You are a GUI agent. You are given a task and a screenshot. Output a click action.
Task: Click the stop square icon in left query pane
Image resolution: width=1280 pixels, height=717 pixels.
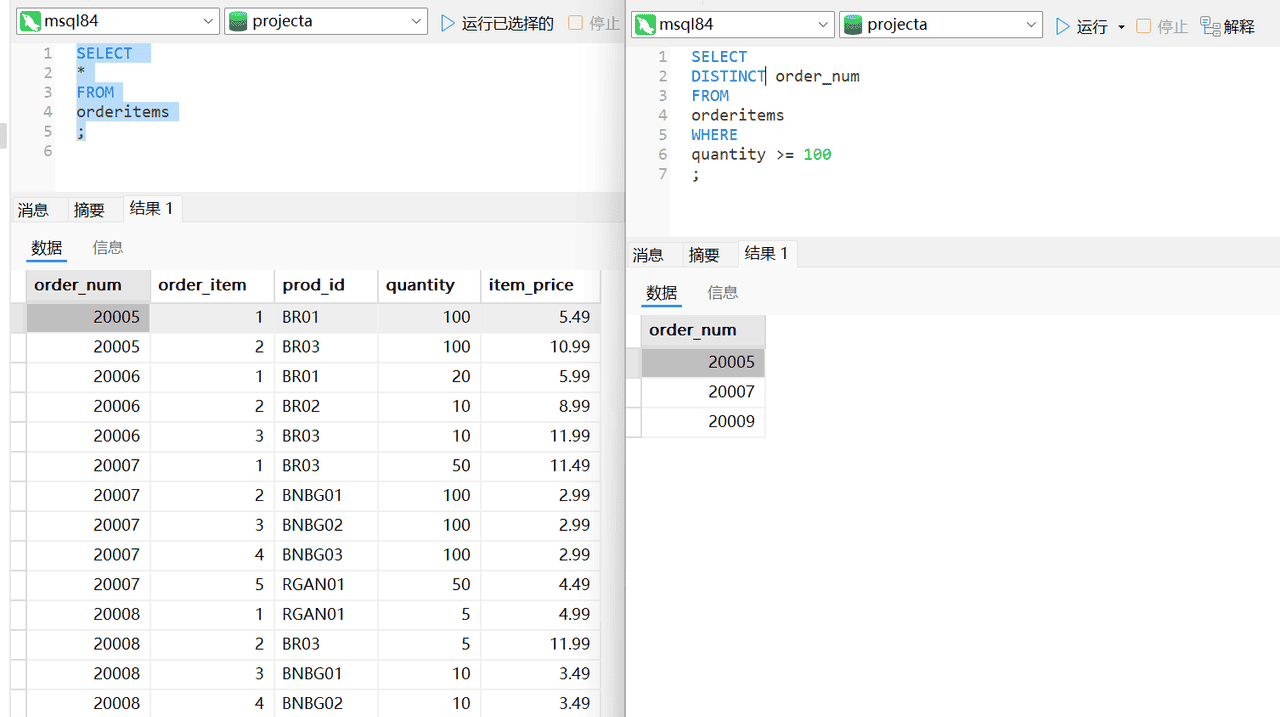[575, 23]
